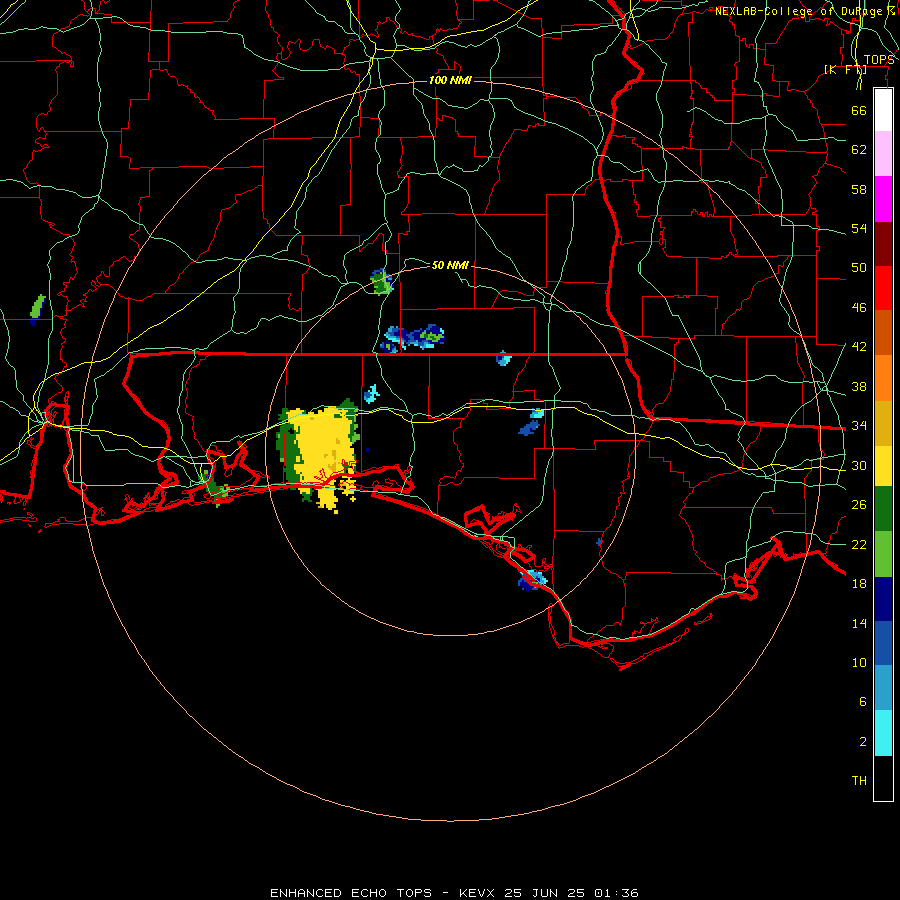Image resolution: width=900 pixels, height=900 pixels.
Task: Pick the dark maroon legend swatch
Action: pyautogui.click(x=883, y=244)
